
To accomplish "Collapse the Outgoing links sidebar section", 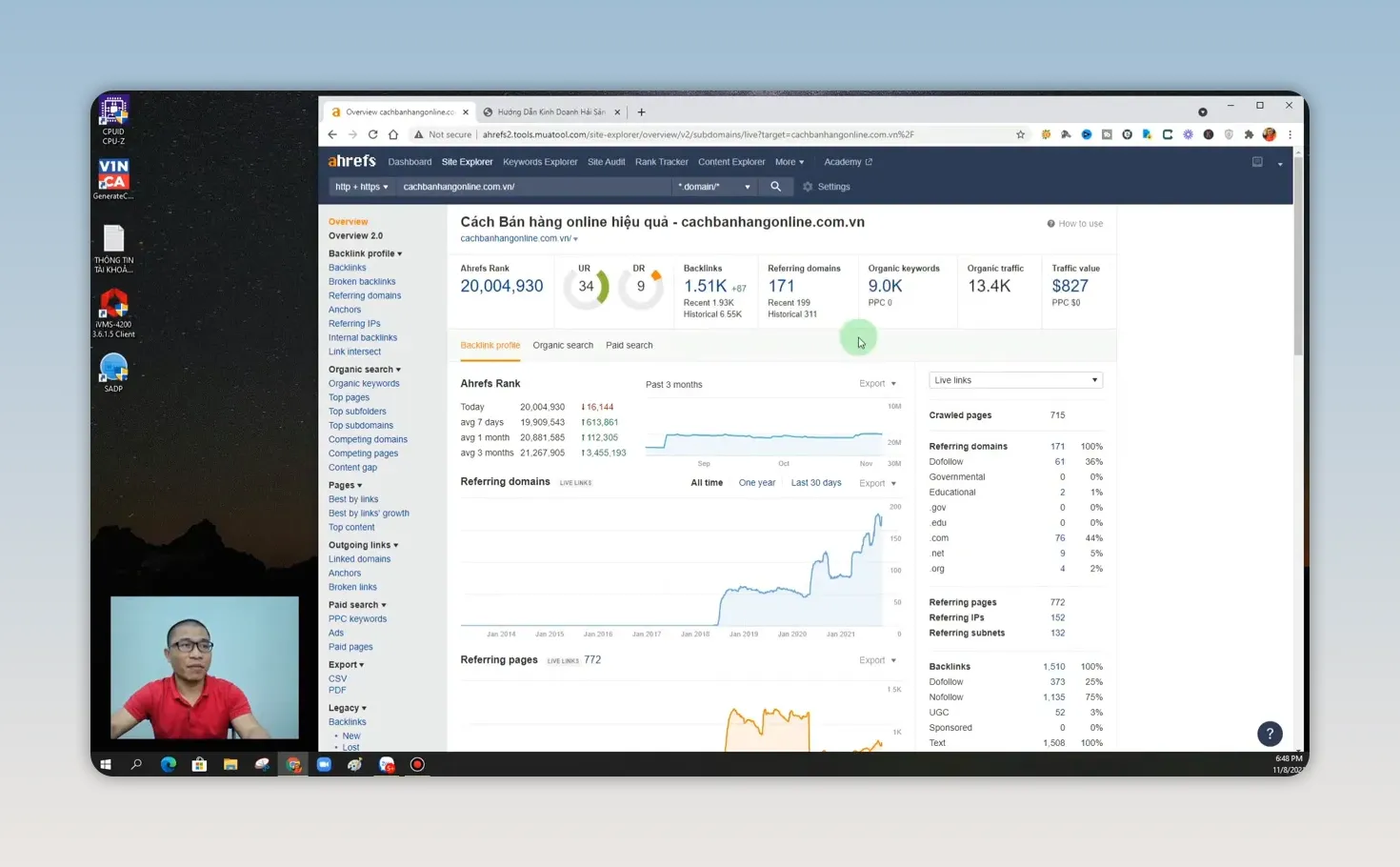I will (363, 545).
